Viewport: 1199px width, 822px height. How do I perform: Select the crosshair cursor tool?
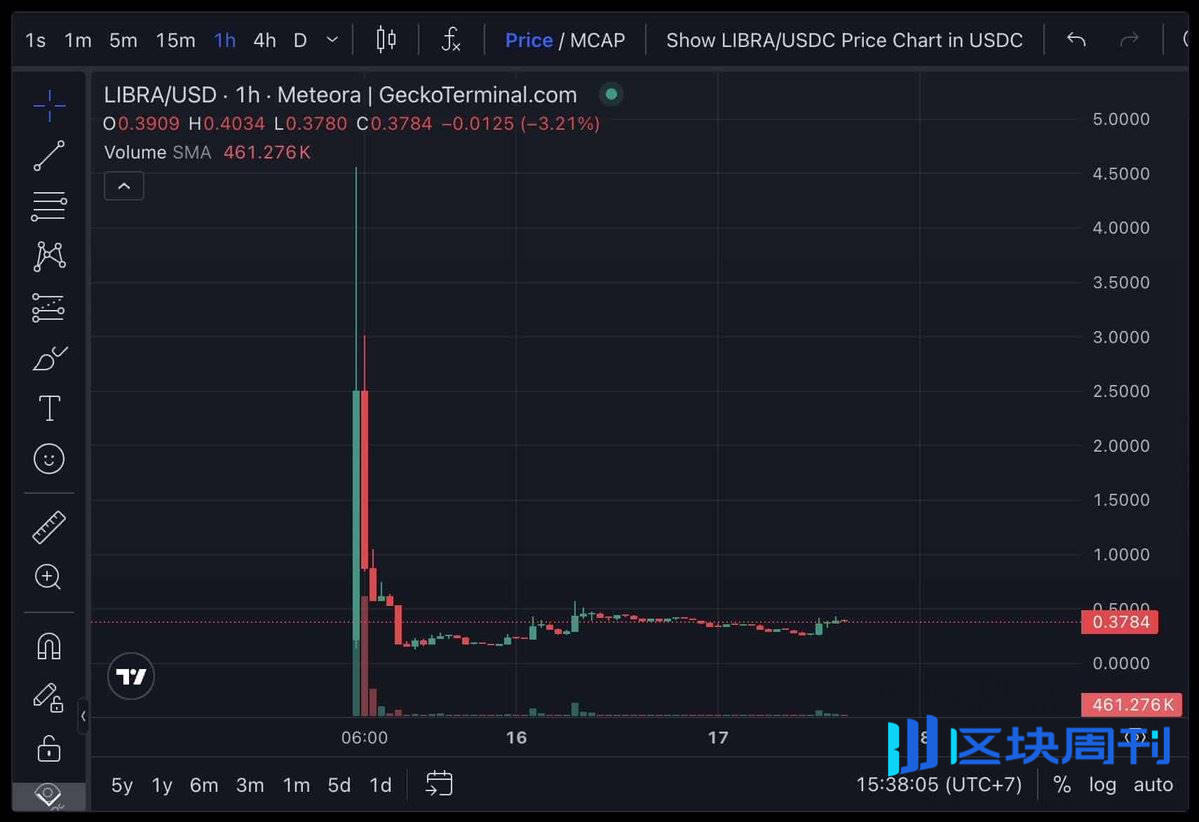(48, 105)
